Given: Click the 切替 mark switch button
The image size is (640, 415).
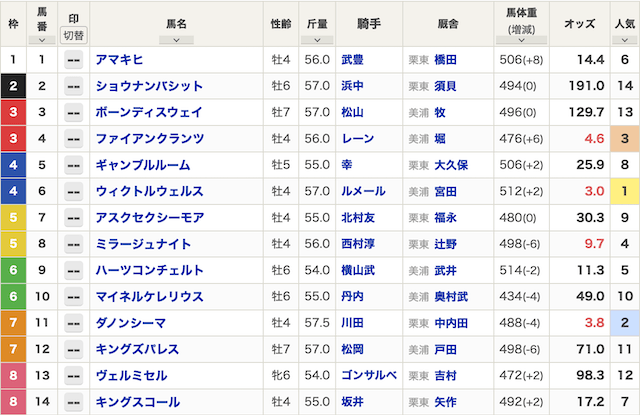Looking at the screenshot, I should pos(73,36).
